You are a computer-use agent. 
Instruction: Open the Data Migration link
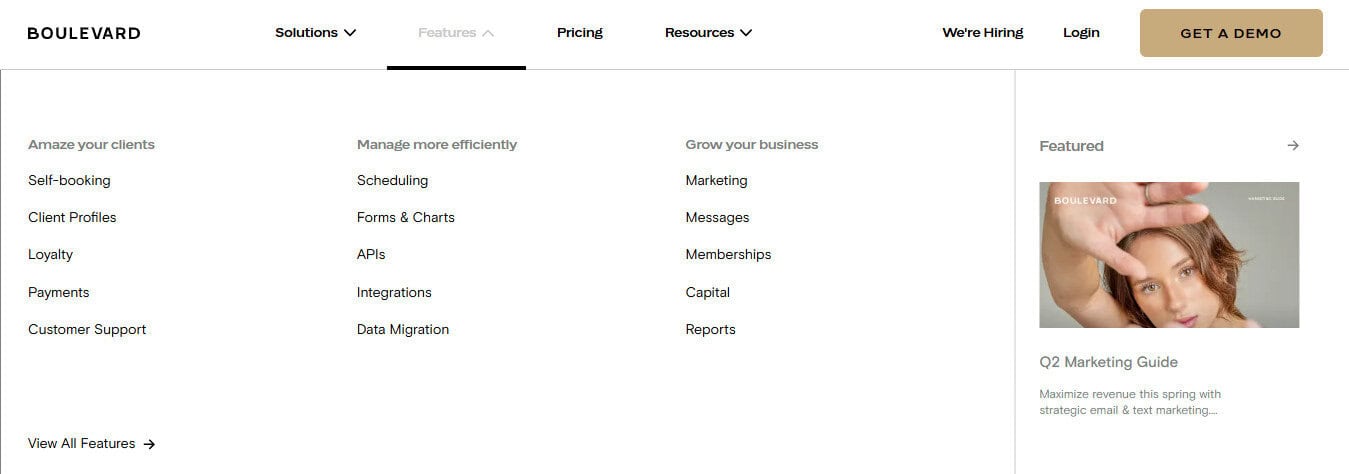click(403, 330)
